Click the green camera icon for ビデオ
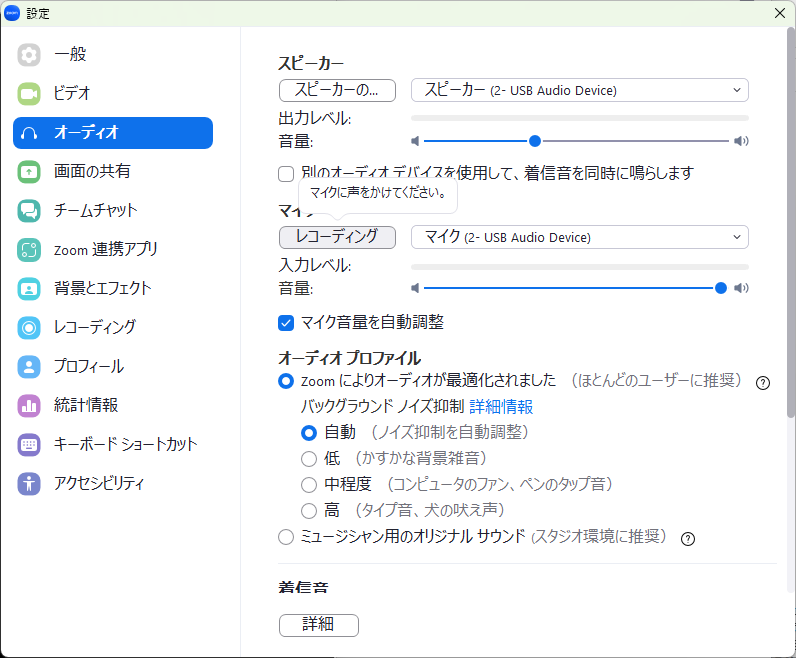 pos(29,94)
